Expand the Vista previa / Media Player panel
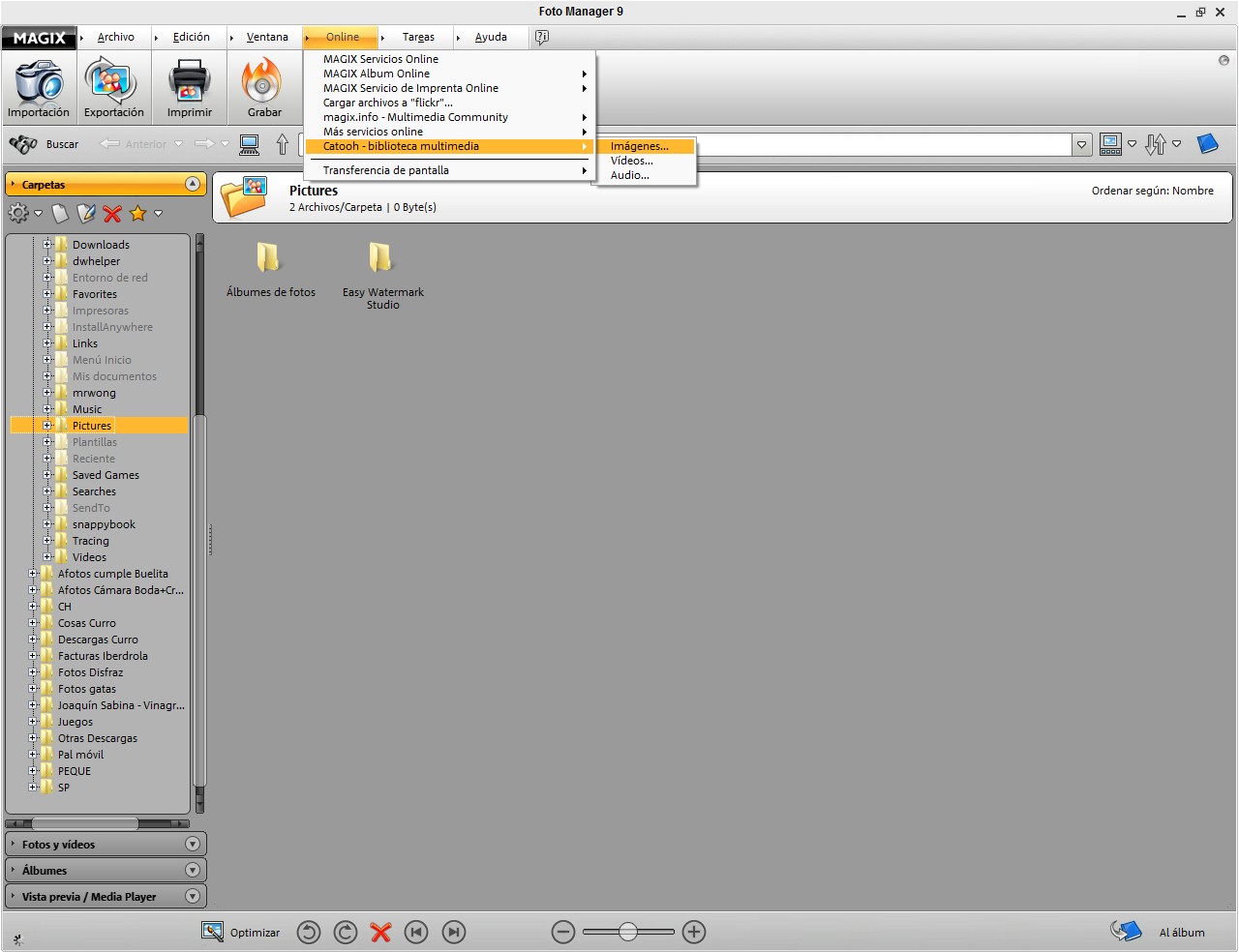The height and width of the screenshot is (952, 1239). pyautogui.click(x=193, y=896)
